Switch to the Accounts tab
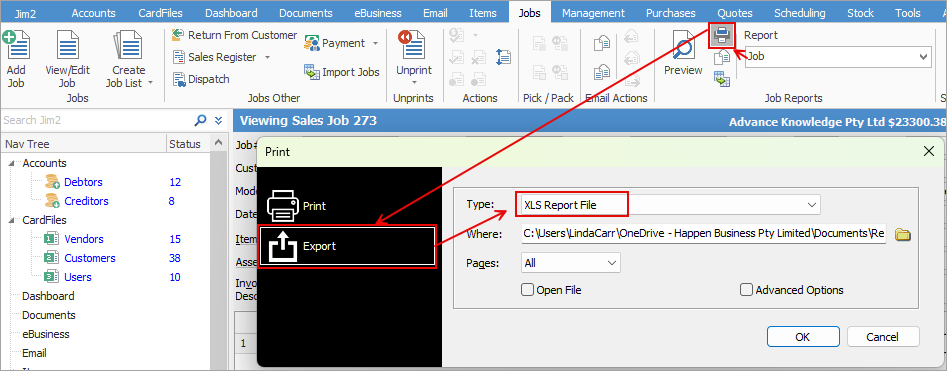Screen dimensions: 947x371 click(x=94, y=13)
